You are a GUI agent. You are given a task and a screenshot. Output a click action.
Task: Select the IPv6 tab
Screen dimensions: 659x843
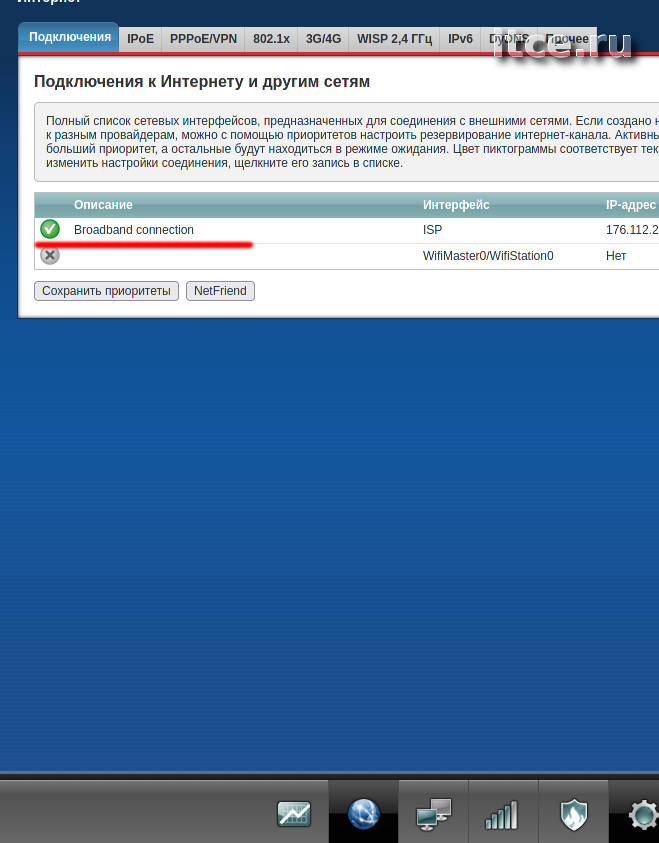pyautogui.click(x=460, y=39)
